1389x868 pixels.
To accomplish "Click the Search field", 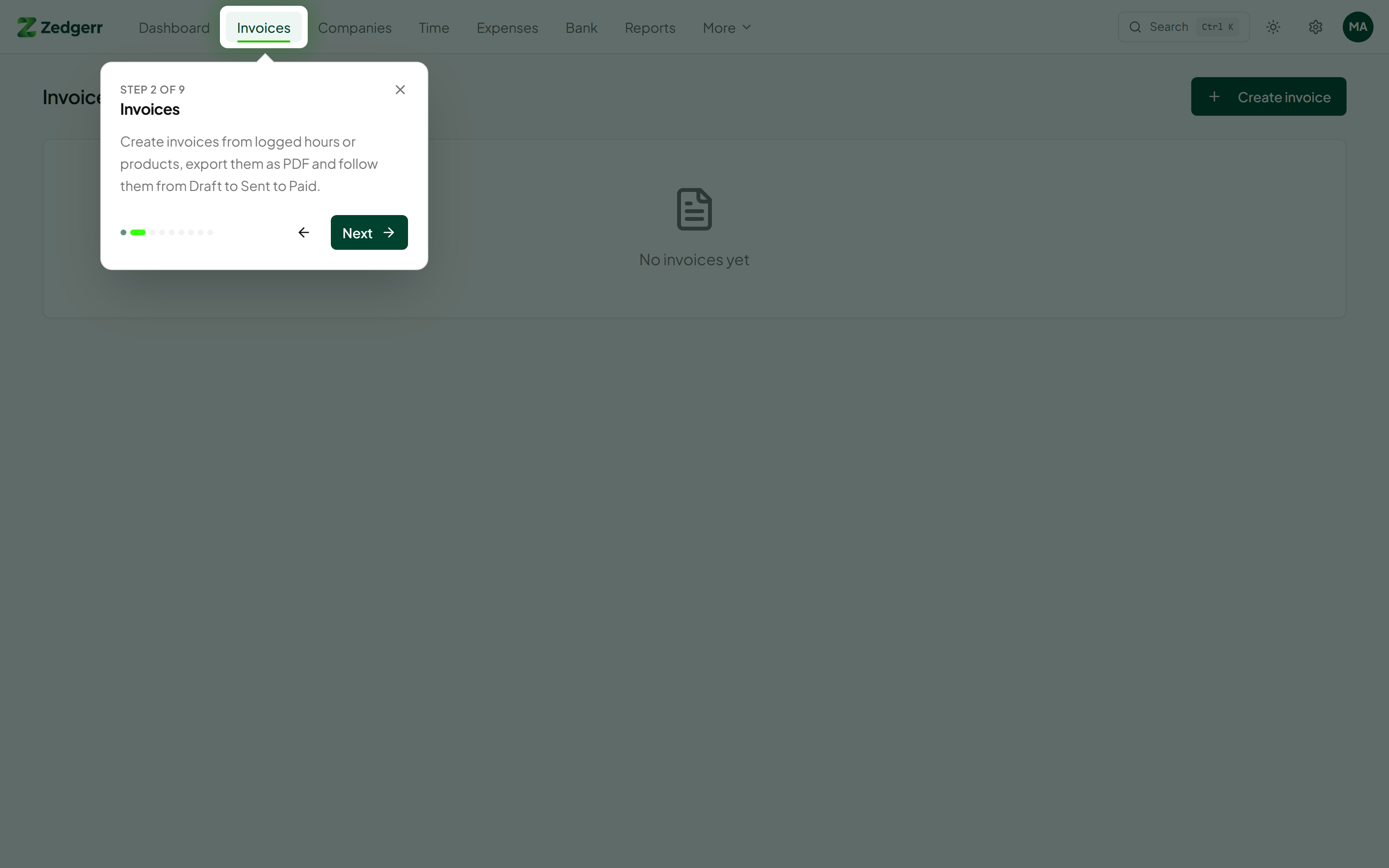I will tap(1184, 27).
